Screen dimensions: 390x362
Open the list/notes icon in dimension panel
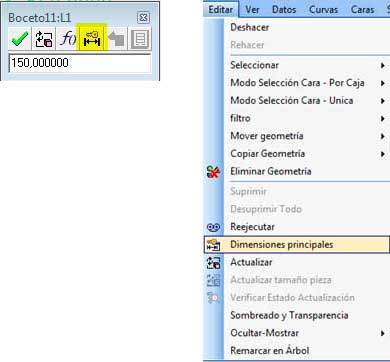[140, 39]
